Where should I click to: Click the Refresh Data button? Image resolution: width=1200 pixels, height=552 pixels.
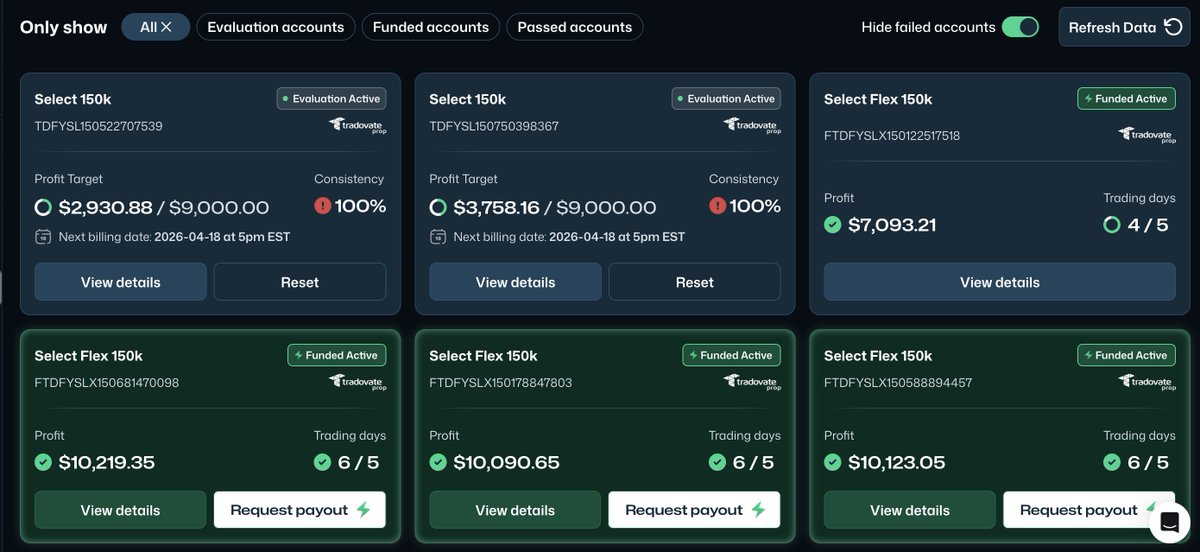pos(1125,27)
